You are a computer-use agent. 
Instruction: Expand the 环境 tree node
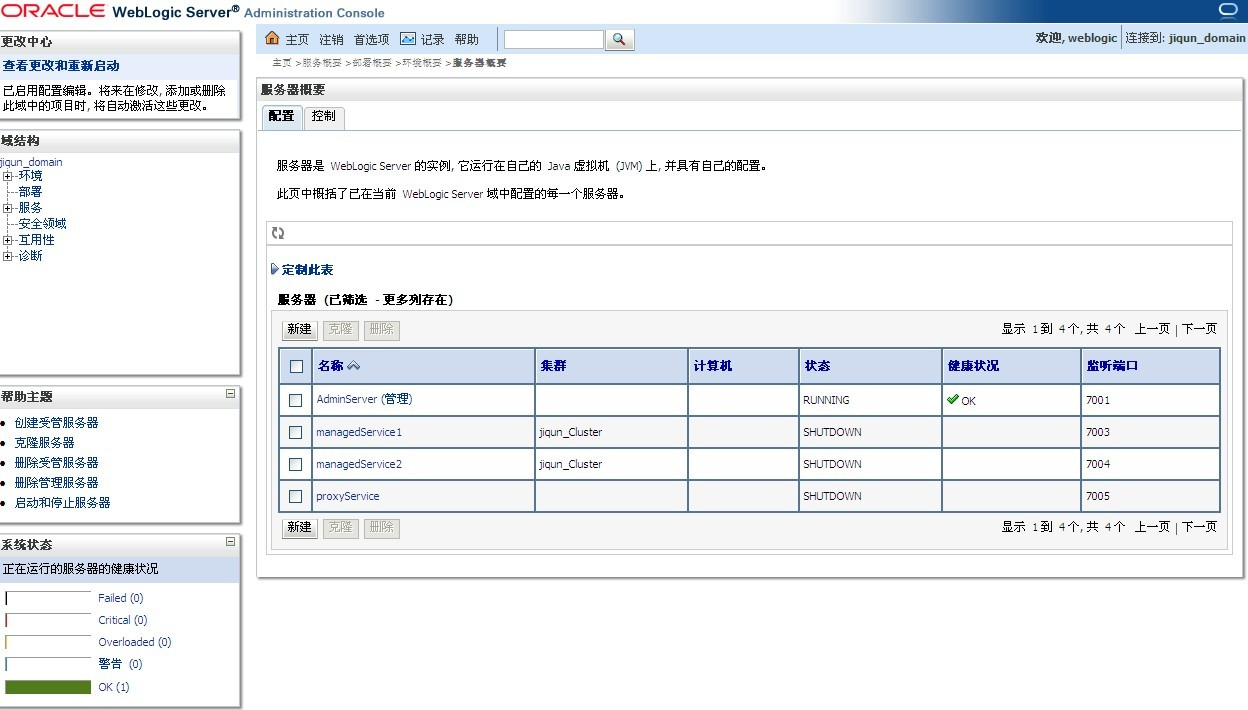pos(8,176)
